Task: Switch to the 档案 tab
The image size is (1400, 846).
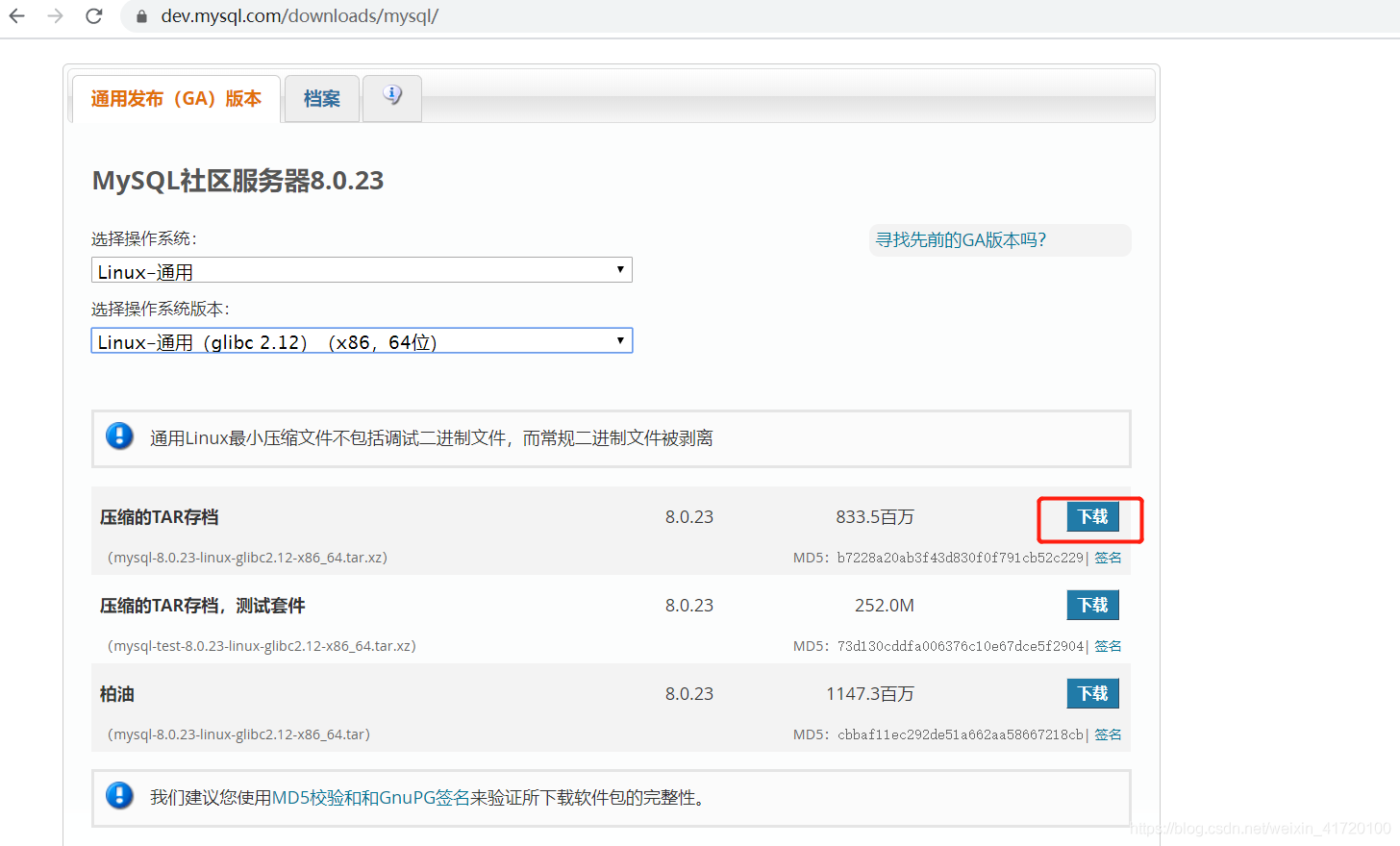Action: (322, 99)
